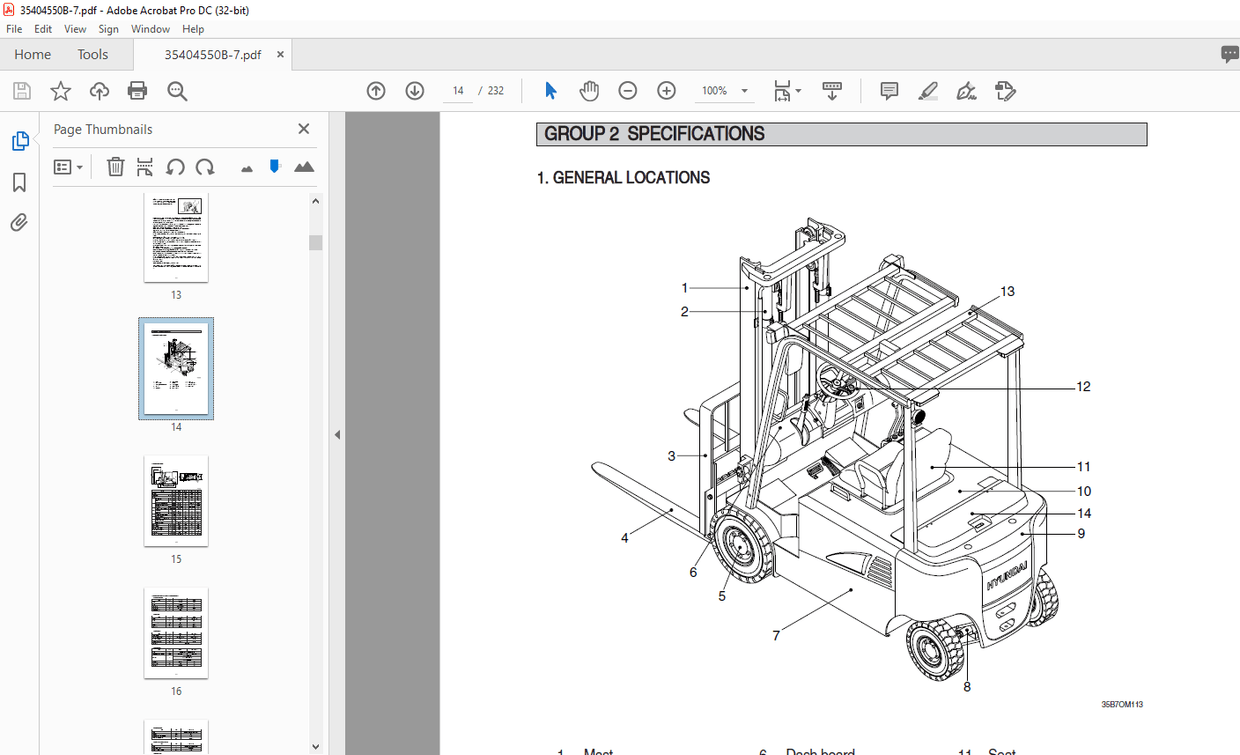Open the Find text search tool
The image size is (1240, 755).
[176, 90]
